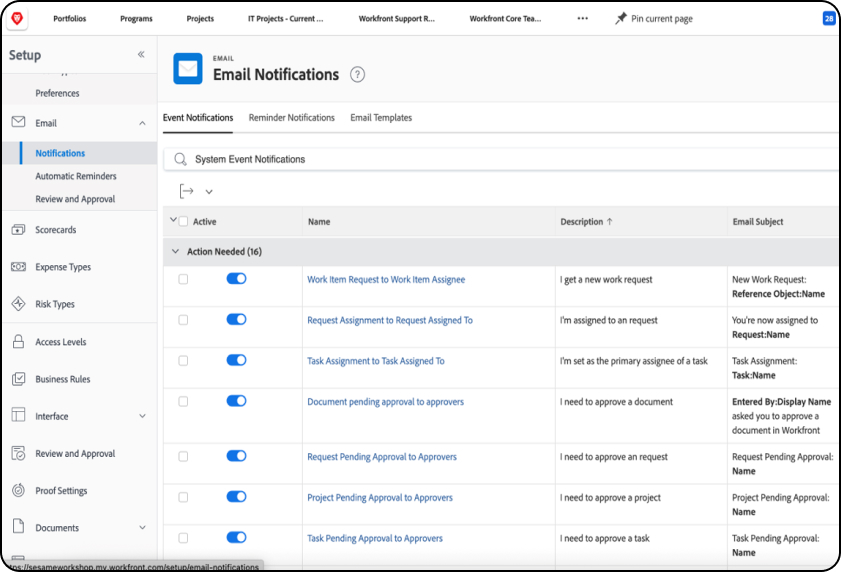Open Project Pending Approval to Approvers link
The width and height of the screenshot is (841, 572).
pos(380,497)
